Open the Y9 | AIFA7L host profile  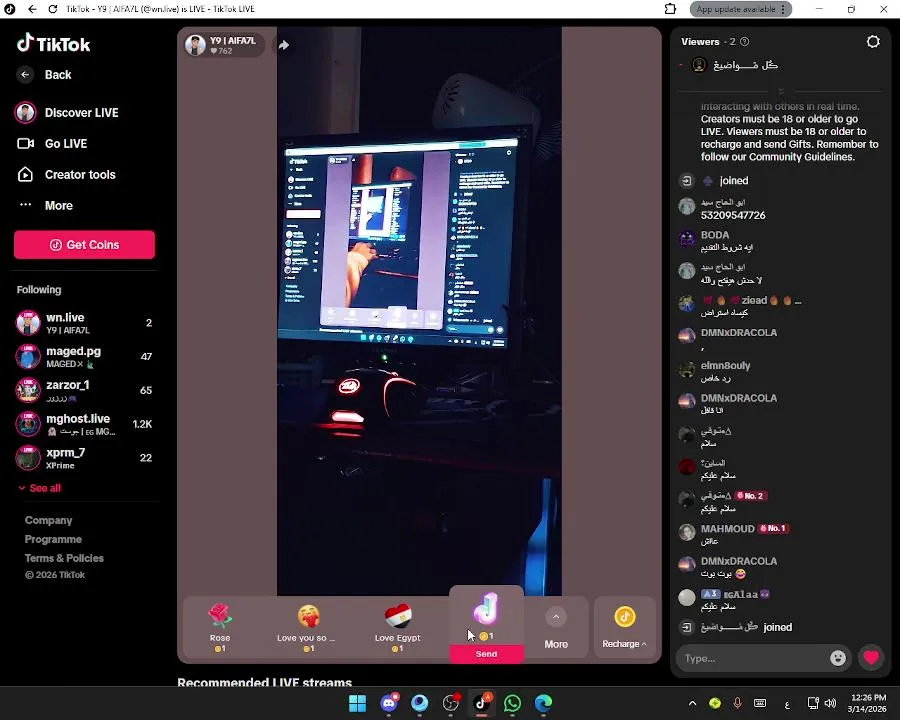tap(224, 45)
